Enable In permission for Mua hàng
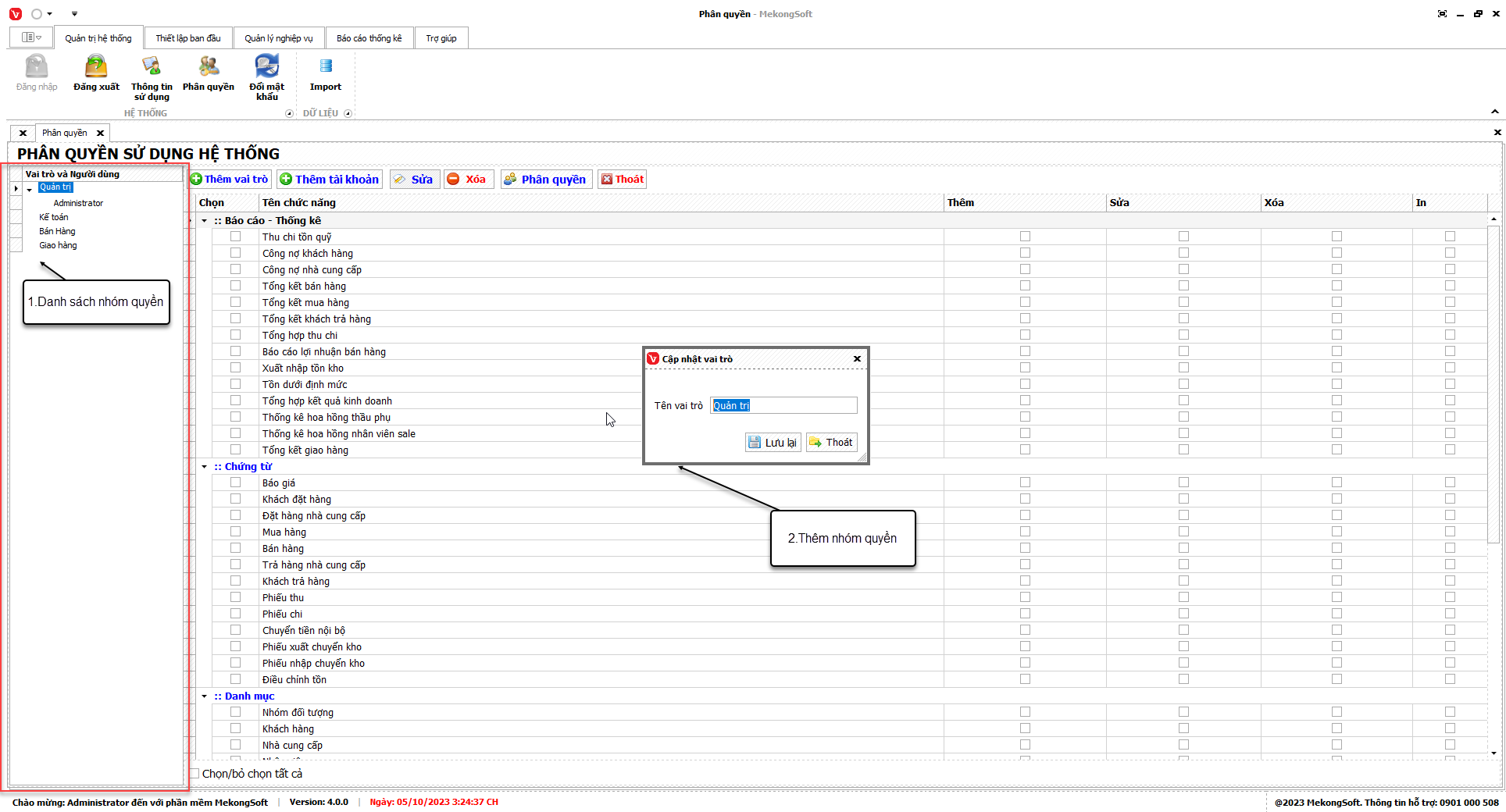The image size is (1506, 812). point(1450,532)
